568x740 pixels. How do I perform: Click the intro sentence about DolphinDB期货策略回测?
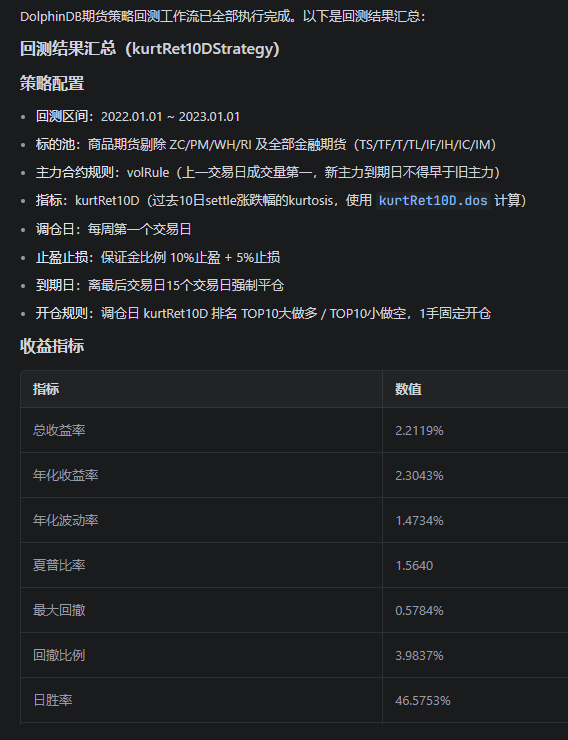click(x=223, y=17)
